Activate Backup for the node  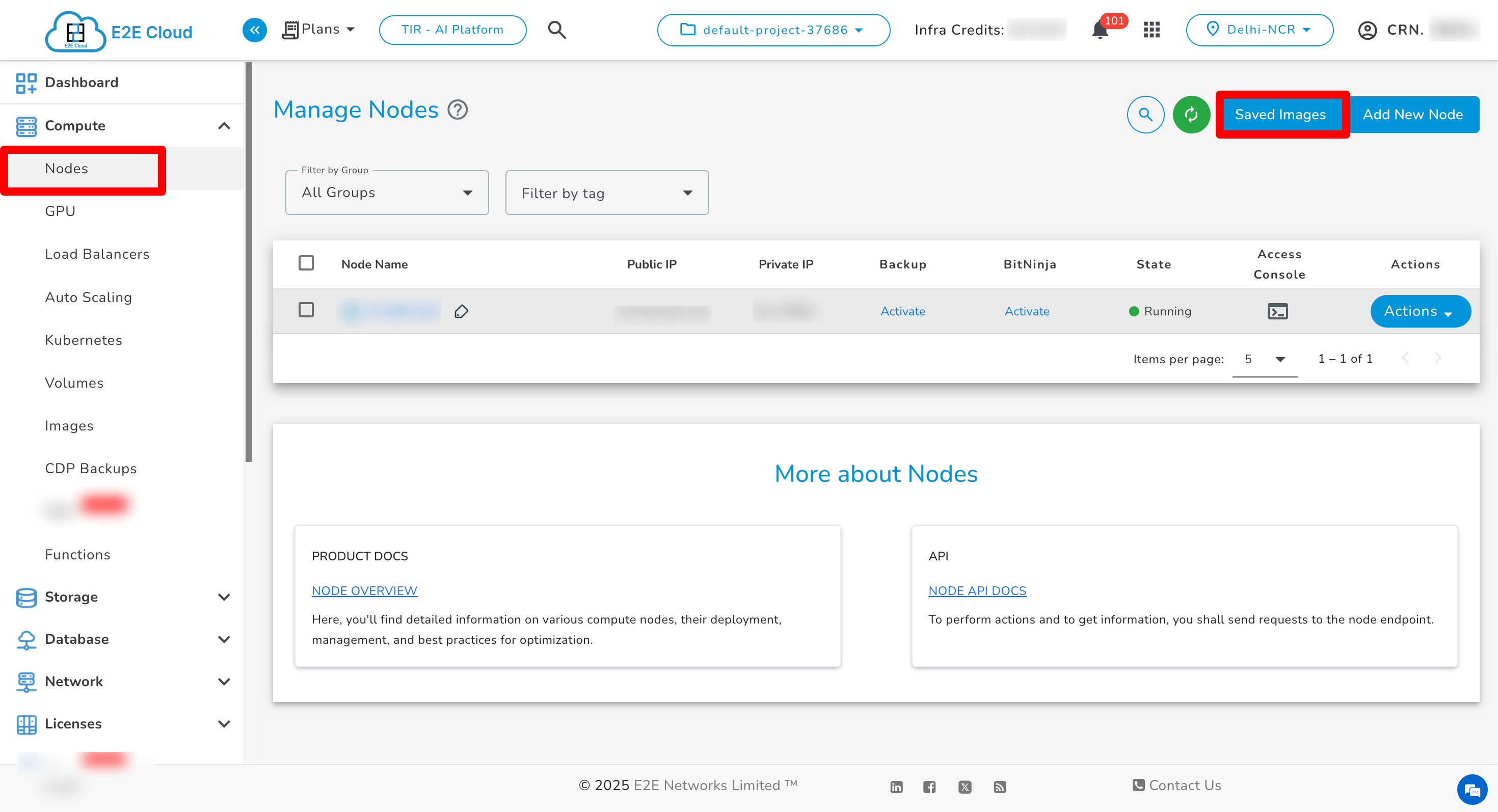(x=902, y=311)
